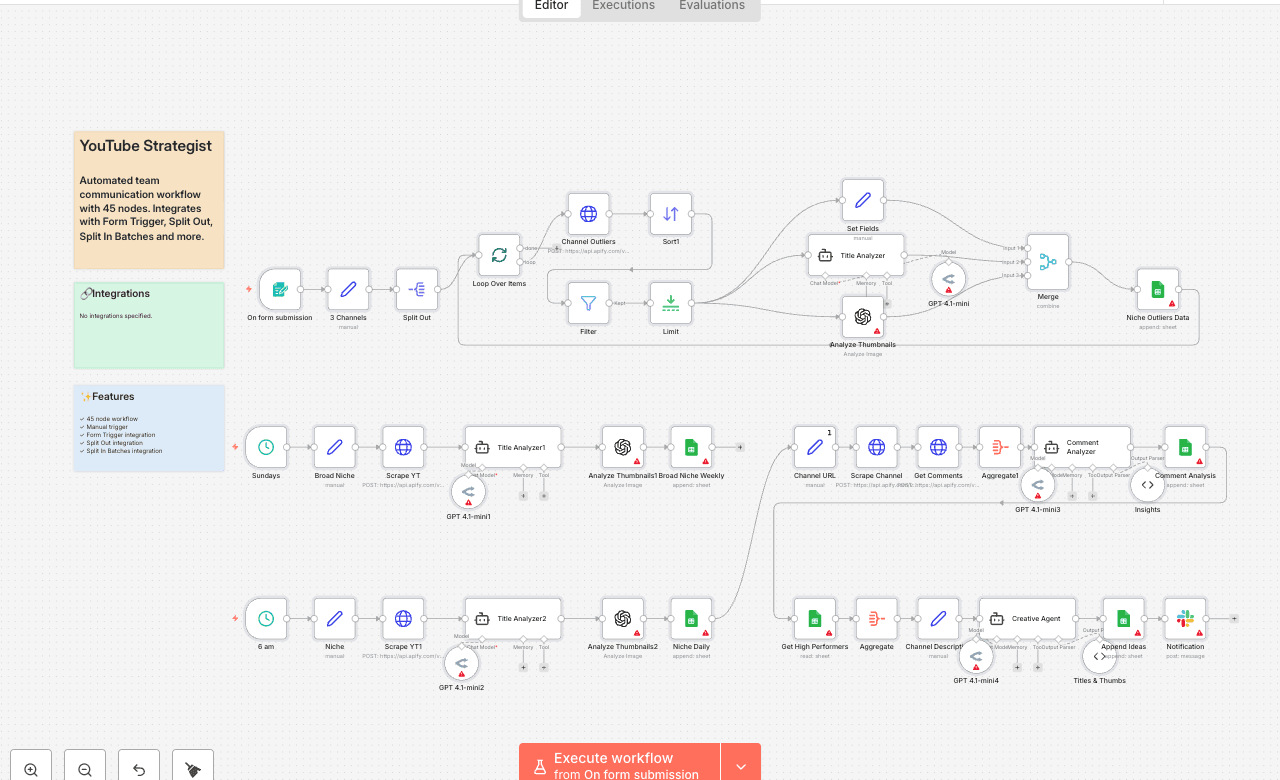Image resolution: width=1280 pixels, height=780 pixels.
Task: Switch to the Evaluations tab
Action: (711, 6)
